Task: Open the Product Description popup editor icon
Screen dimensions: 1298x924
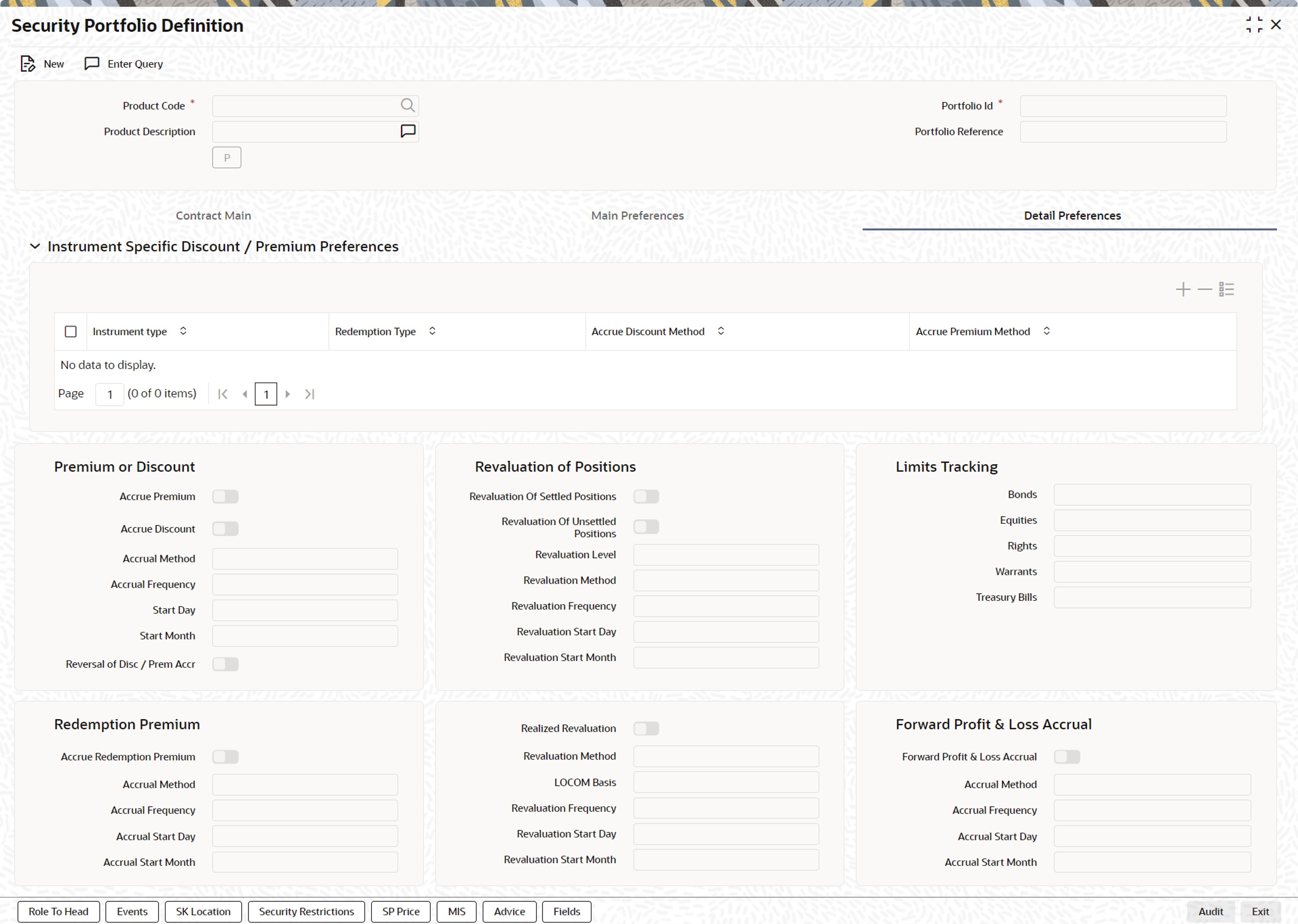Action: point(407,132)
